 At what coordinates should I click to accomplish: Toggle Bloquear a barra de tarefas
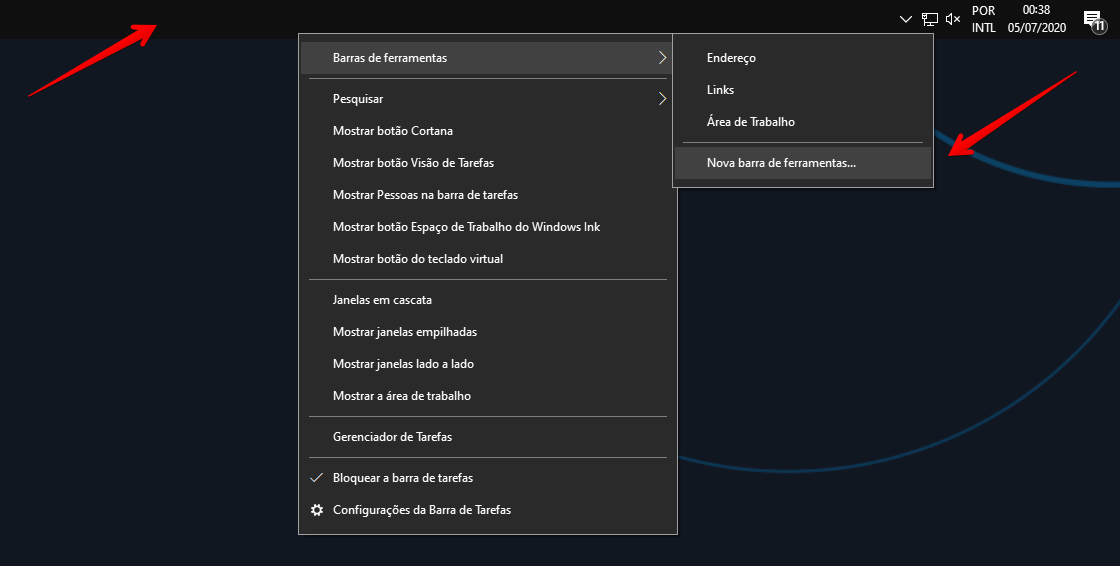[x=403, y=478]
